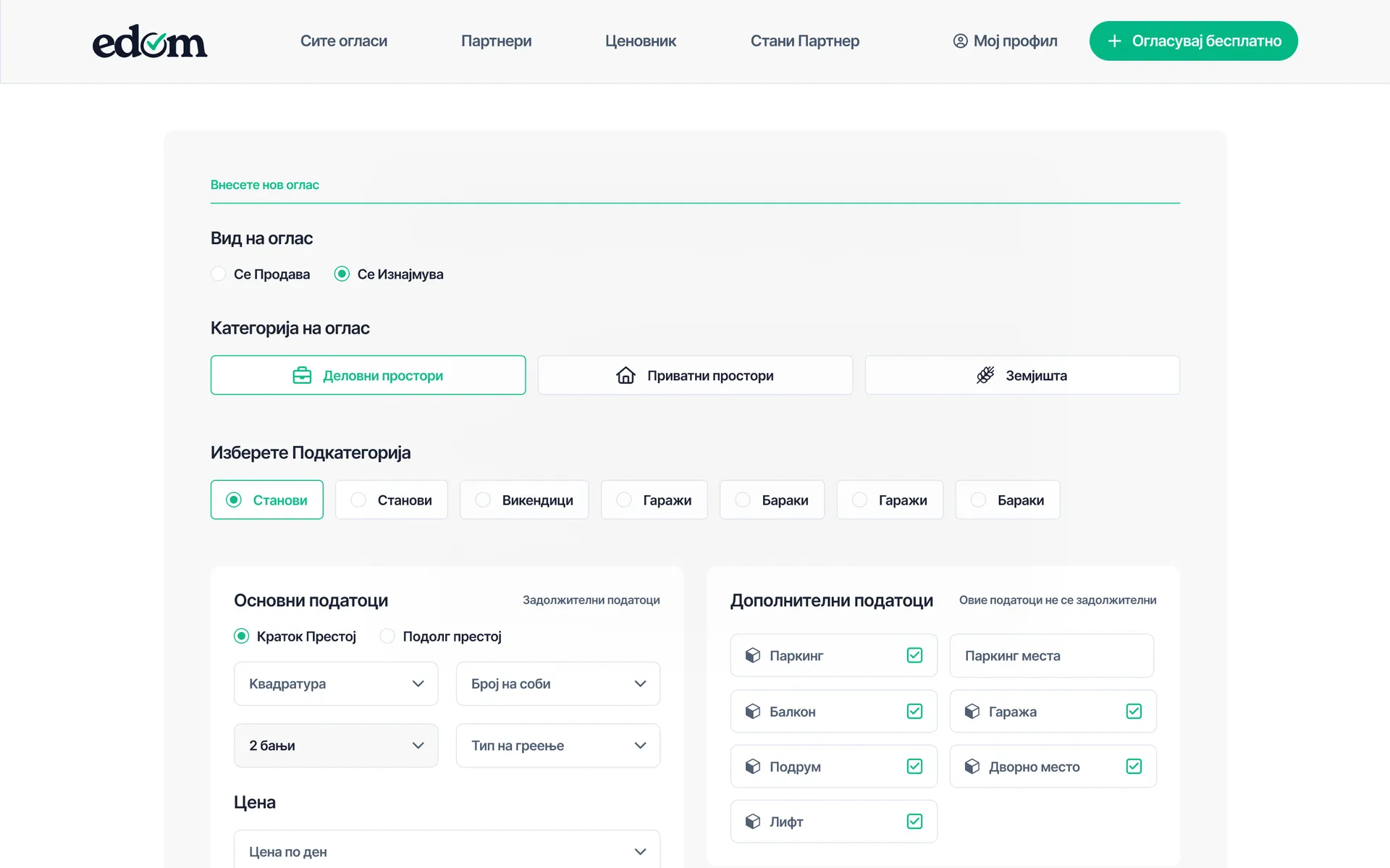Screen dimensions: 1390x868
Task: Open the Тип на греење dropdown
Action: pyautogui.click(x=558, y=745)
